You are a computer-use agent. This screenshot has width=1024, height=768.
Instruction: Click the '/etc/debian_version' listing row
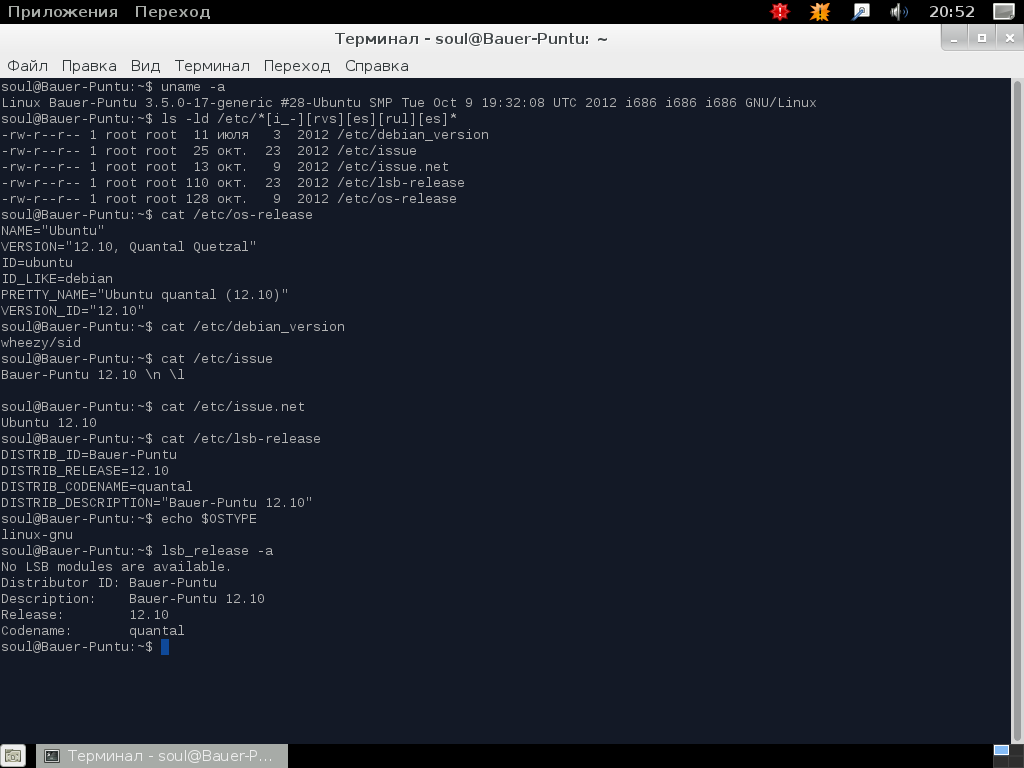[x=245, y=135]
